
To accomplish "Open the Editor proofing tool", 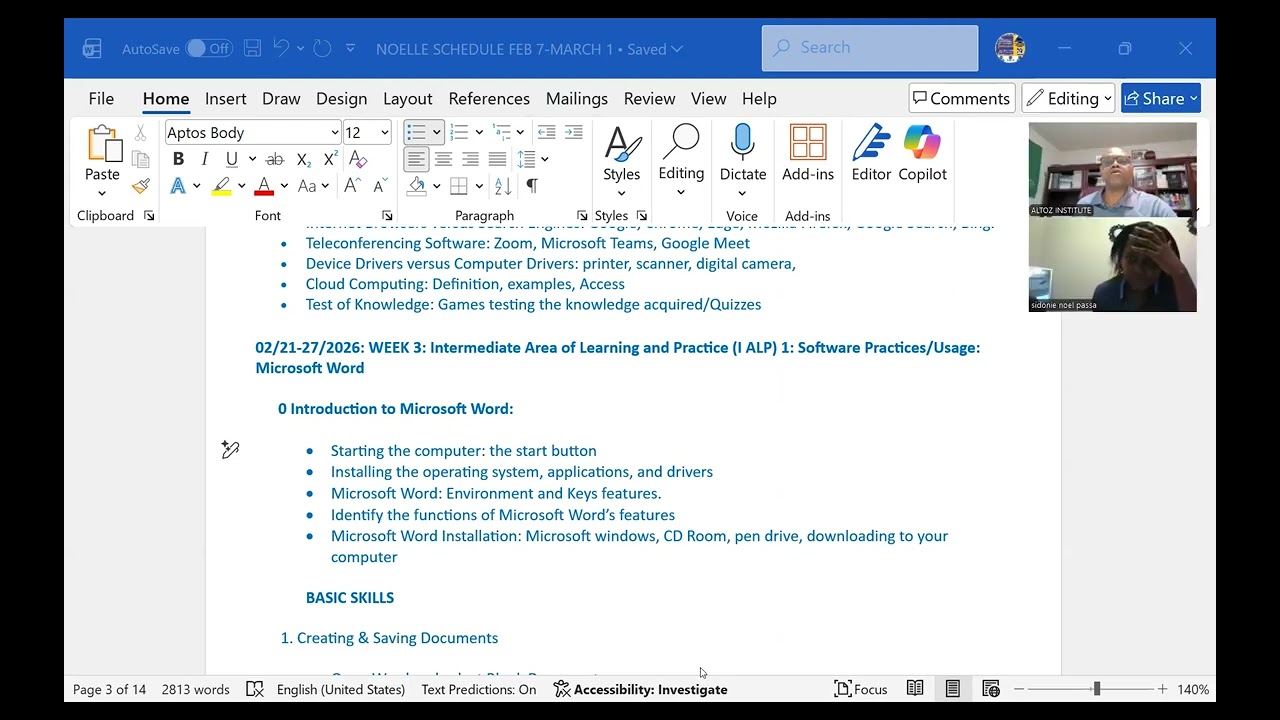I will click(x=871, y=153).
